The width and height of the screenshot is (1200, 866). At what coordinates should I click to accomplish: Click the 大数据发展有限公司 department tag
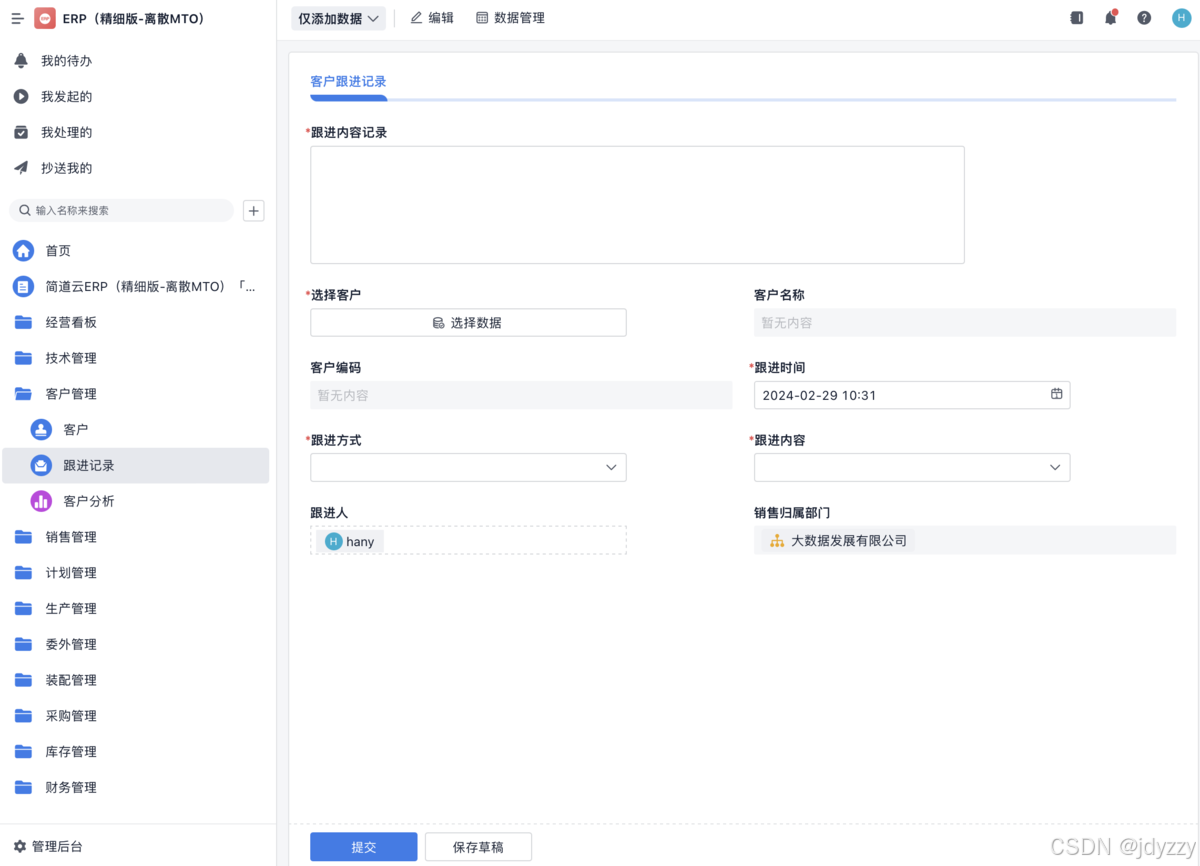pyautogui.click(x=838, y=541)
